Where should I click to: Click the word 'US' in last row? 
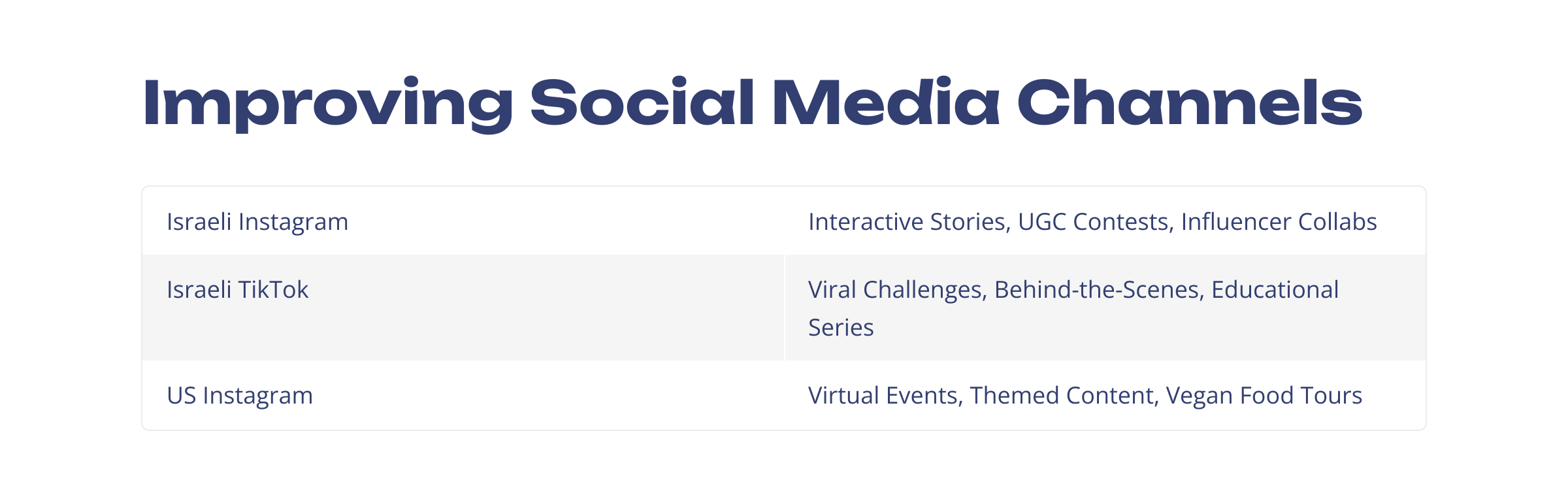[182, 396]
